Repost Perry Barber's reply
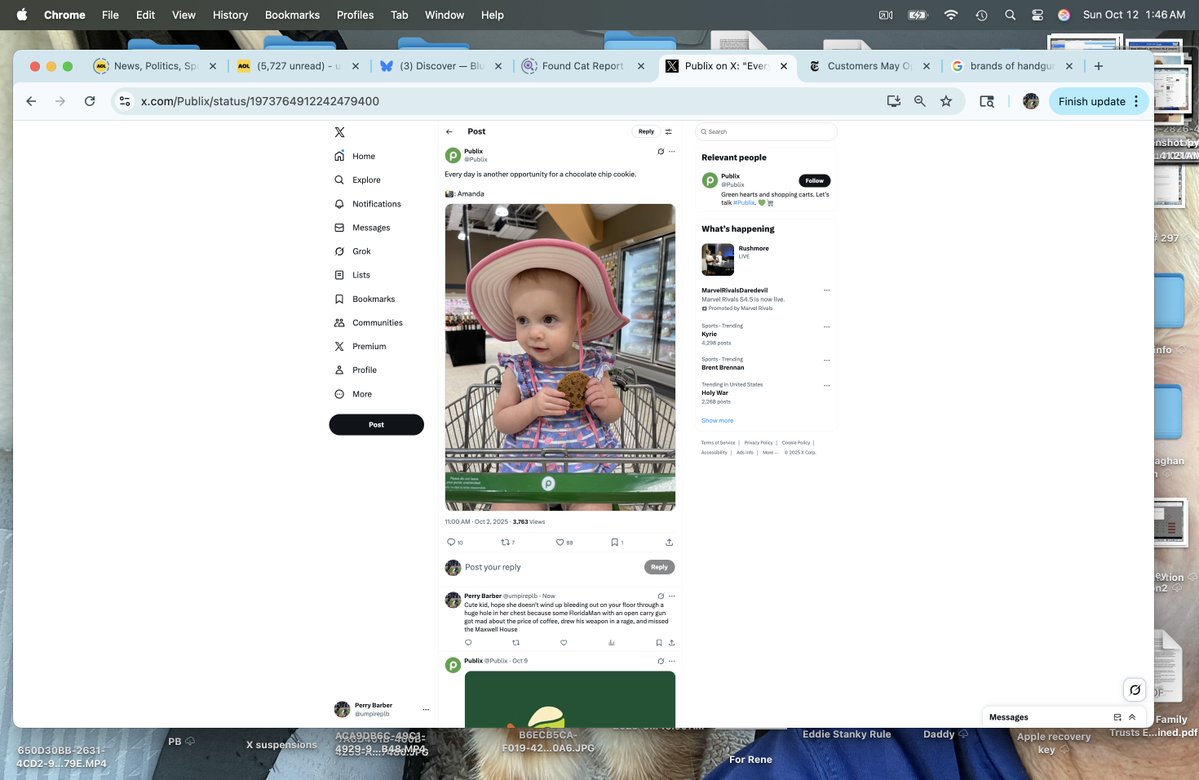The width and height of the screenshot is (1199, 780). tap(516, 642)
